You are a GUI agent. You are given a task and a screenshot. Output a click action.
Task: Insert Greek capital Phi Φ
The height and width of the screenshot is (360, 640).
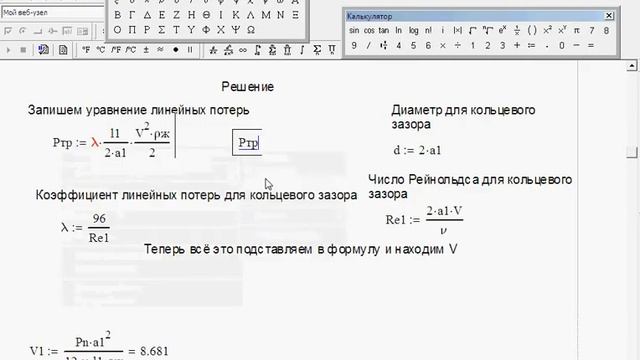(x=206, y=30)
